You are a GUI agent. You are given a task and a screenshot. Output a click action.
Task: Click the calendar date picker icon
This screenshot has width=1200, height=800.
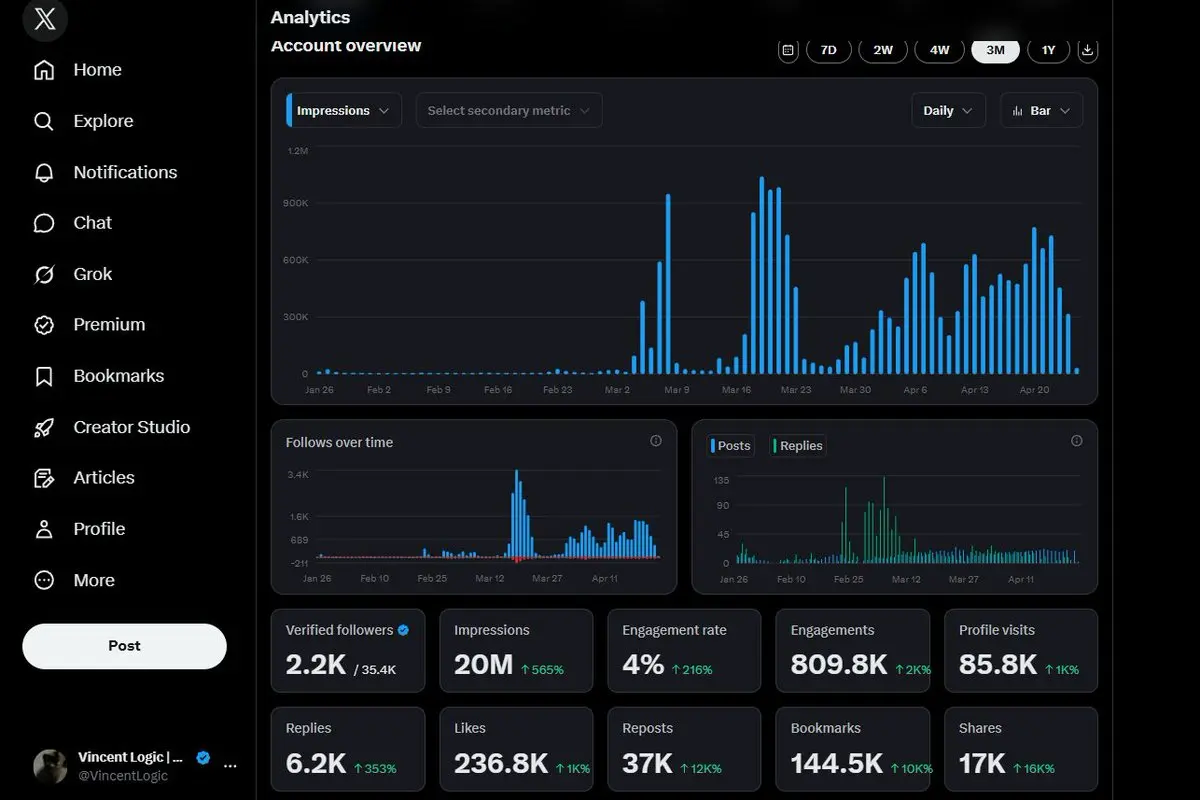788,50
